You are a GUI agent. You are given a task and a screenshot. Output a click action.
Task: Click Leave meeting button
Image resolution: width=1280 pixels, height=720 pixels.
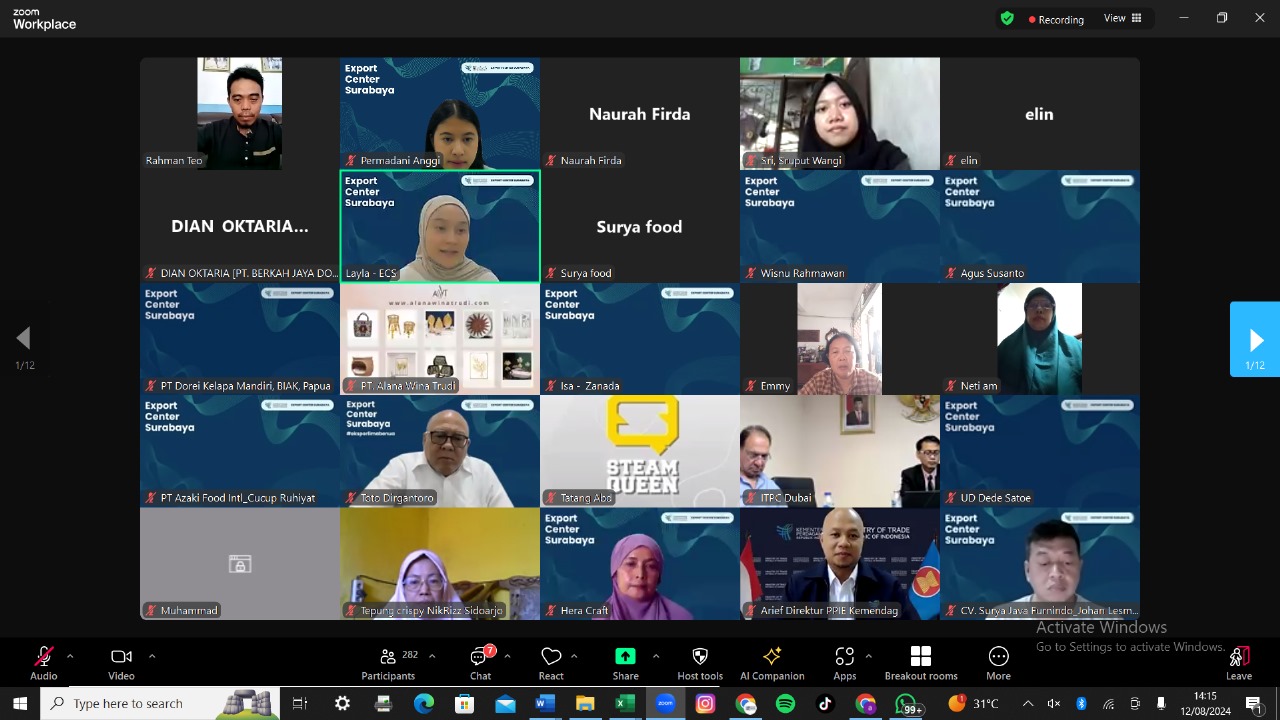[1239, 664]
